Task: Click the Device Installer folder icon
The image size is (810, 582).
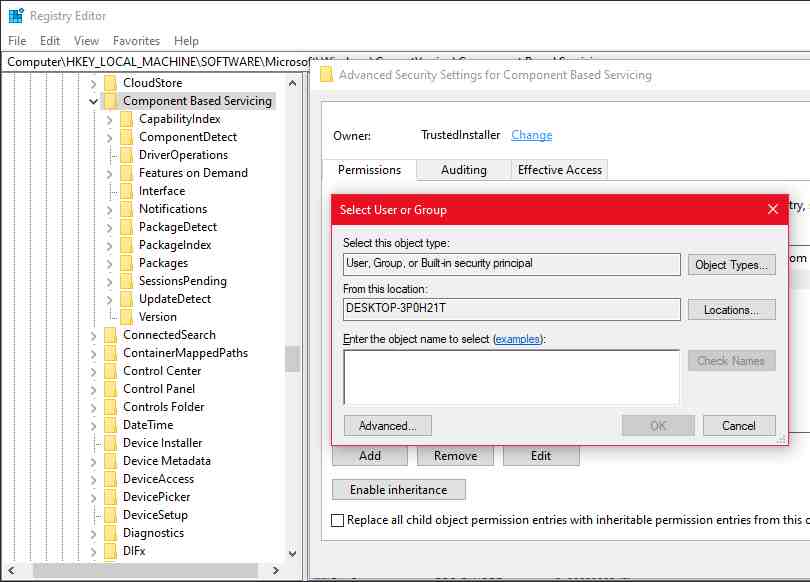Action: tap(111, 443)
